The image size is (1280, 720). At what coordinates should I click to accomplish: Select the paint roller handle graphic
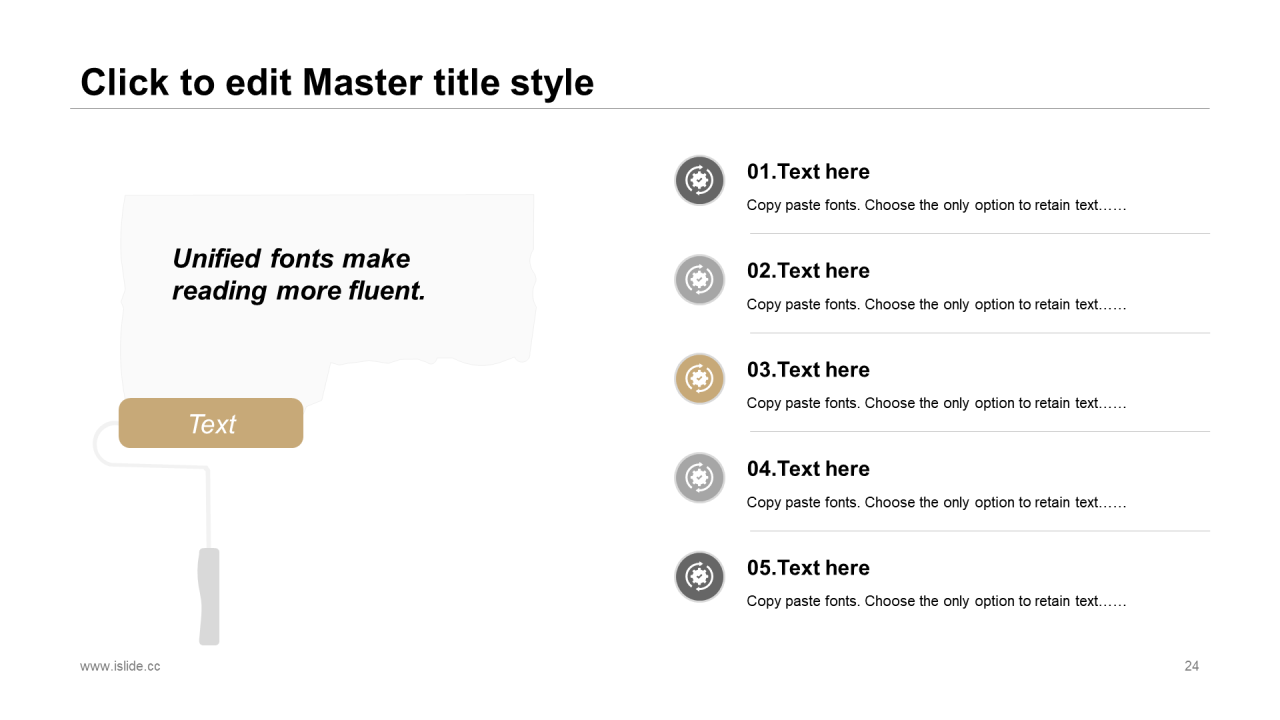tap(209, 596)
